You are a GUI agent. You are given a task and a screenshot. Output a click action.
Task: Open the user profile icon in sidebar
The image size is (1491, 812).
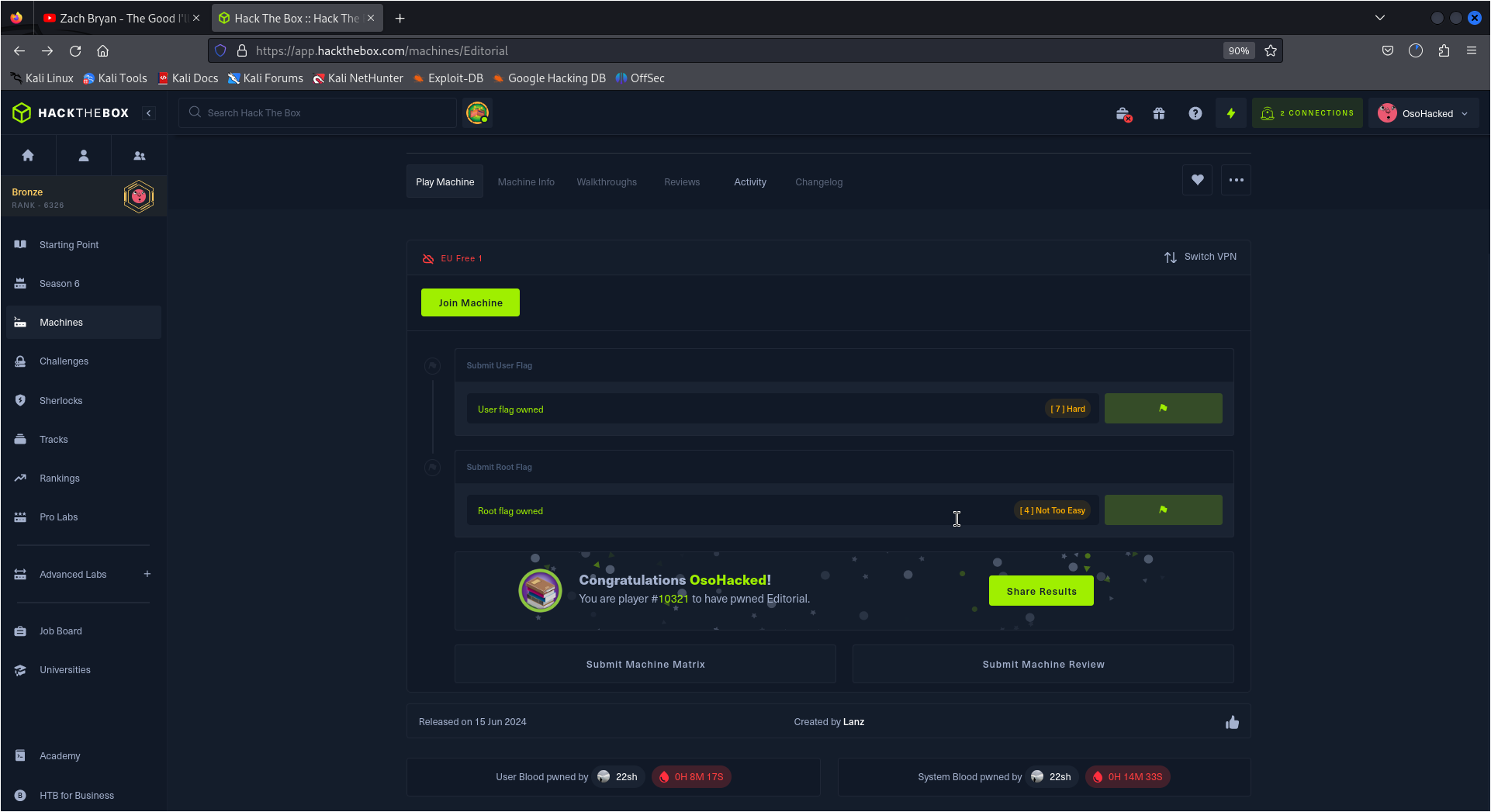coord(84,156)
